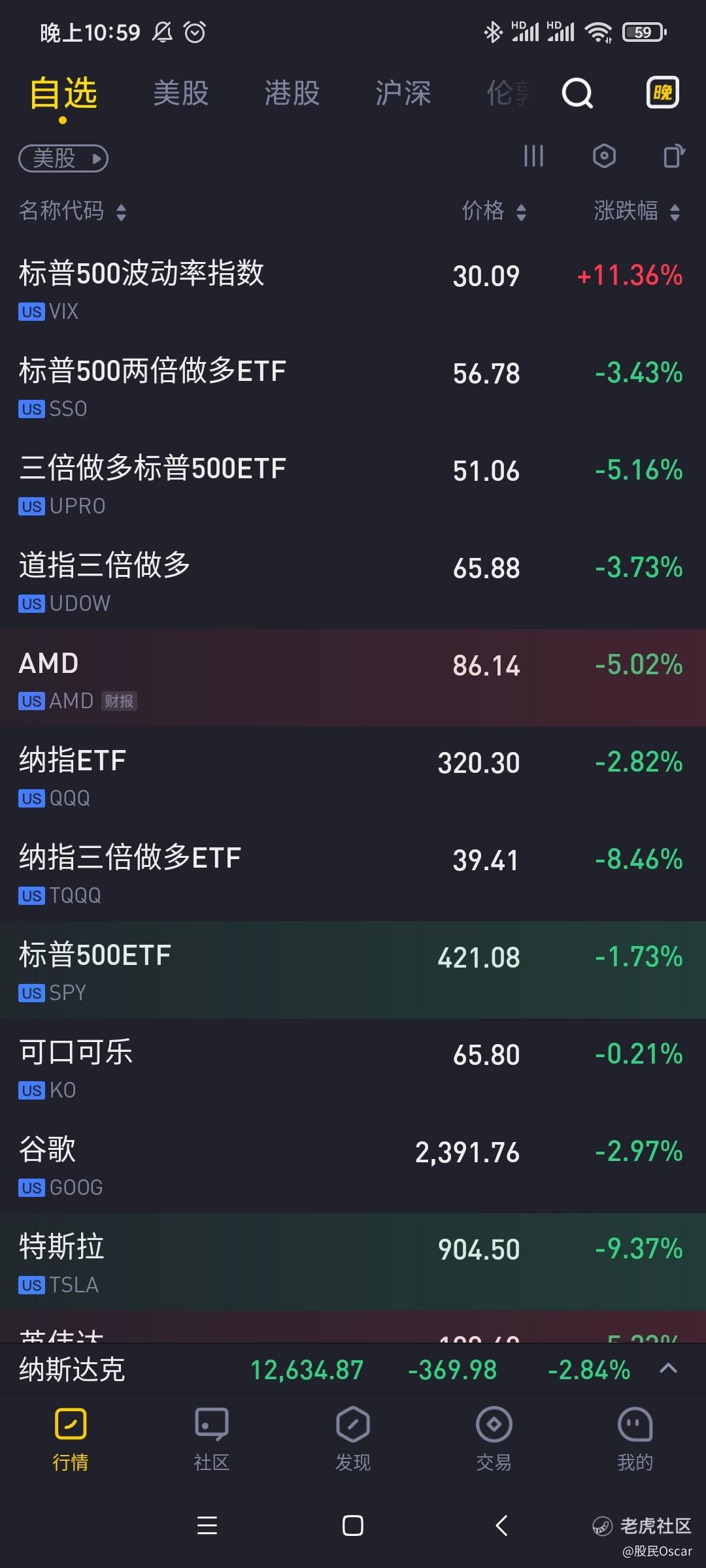Viewport: 706px width, 1568px height.
Task: Open the search magnifier icon
Action: (577, 93)
